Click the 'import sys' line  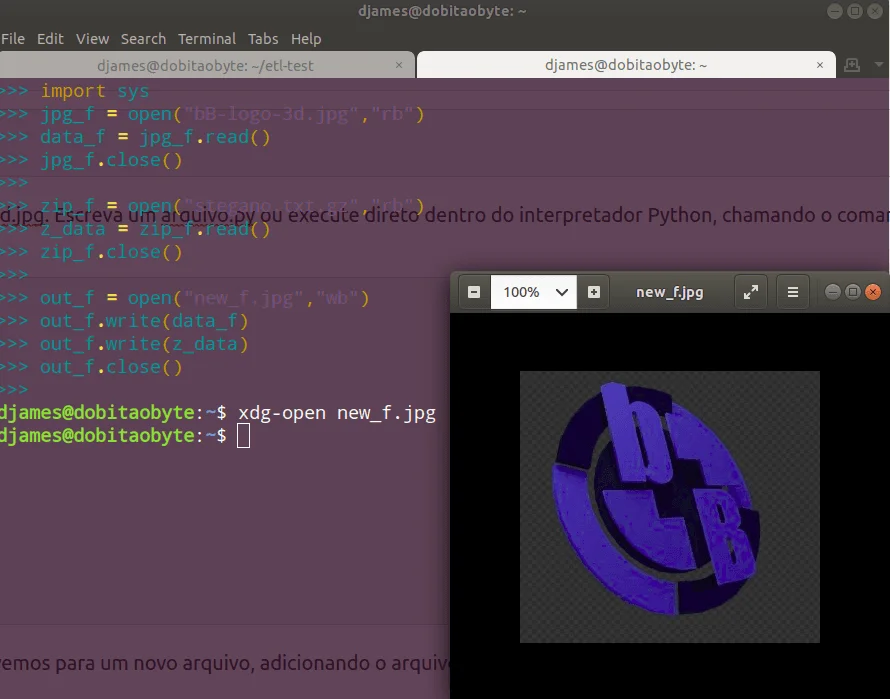coord(95,91)
